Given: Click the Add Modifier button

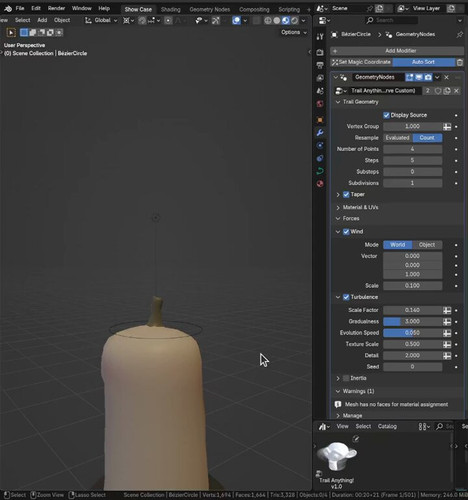Looking at the screenshot, I should pyautogui.click(x=397, y=51).
